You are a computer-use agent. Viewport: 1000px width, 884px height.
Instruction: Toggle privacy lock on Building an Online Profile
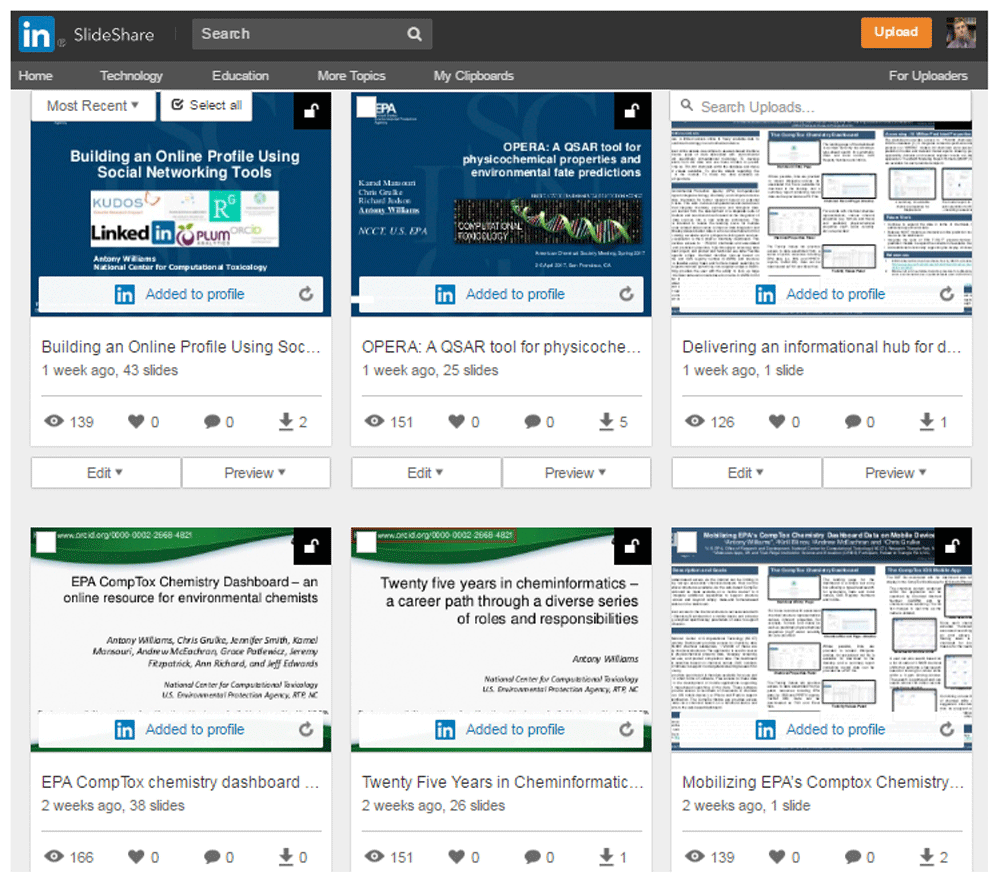312,110
